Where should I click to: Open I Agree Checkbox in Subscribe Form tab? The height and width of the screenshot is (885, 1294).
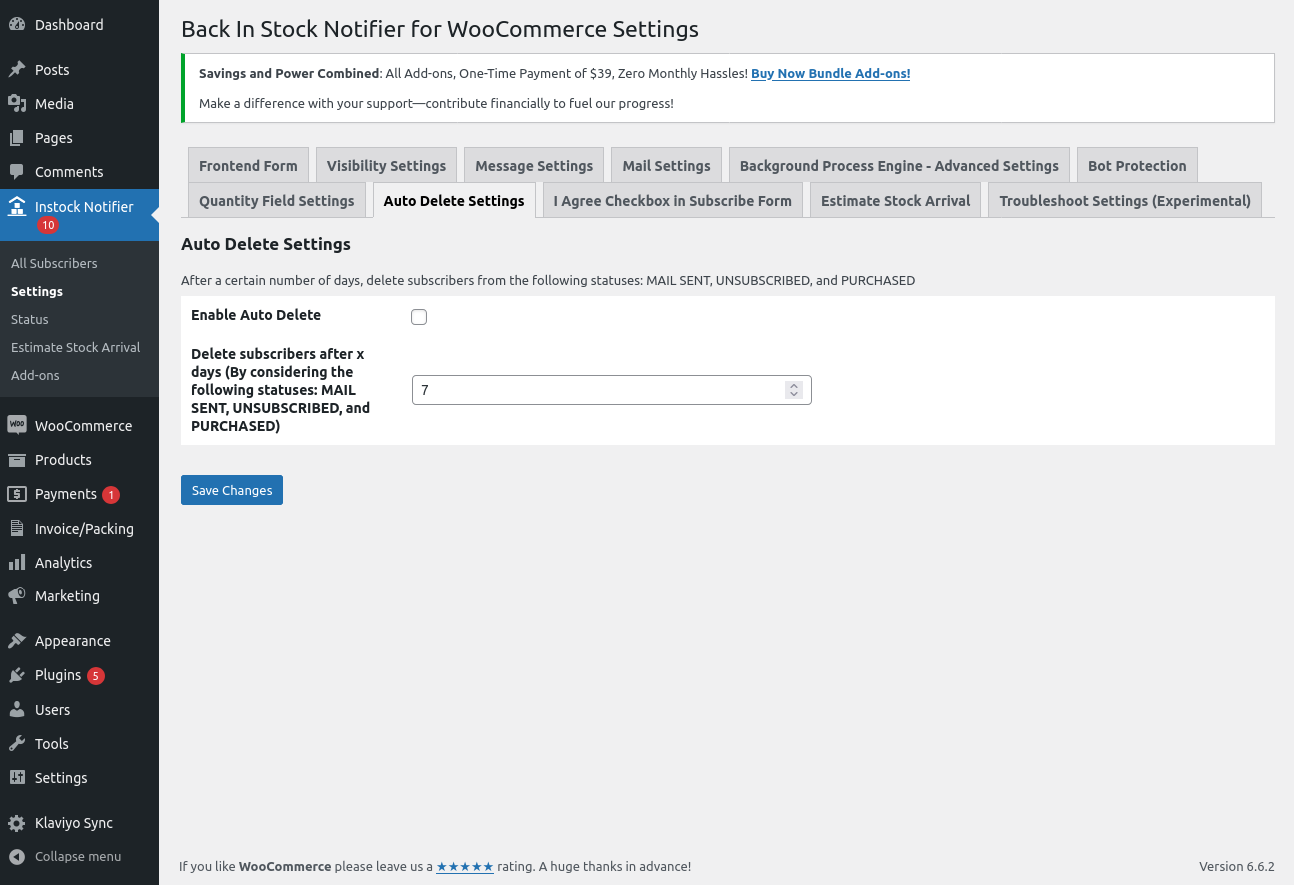click(673, 201)
